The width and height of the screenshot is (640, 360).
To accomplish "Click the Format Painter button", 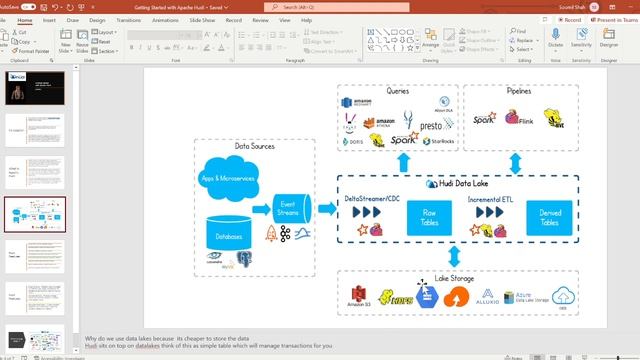I will coord(31,51).
